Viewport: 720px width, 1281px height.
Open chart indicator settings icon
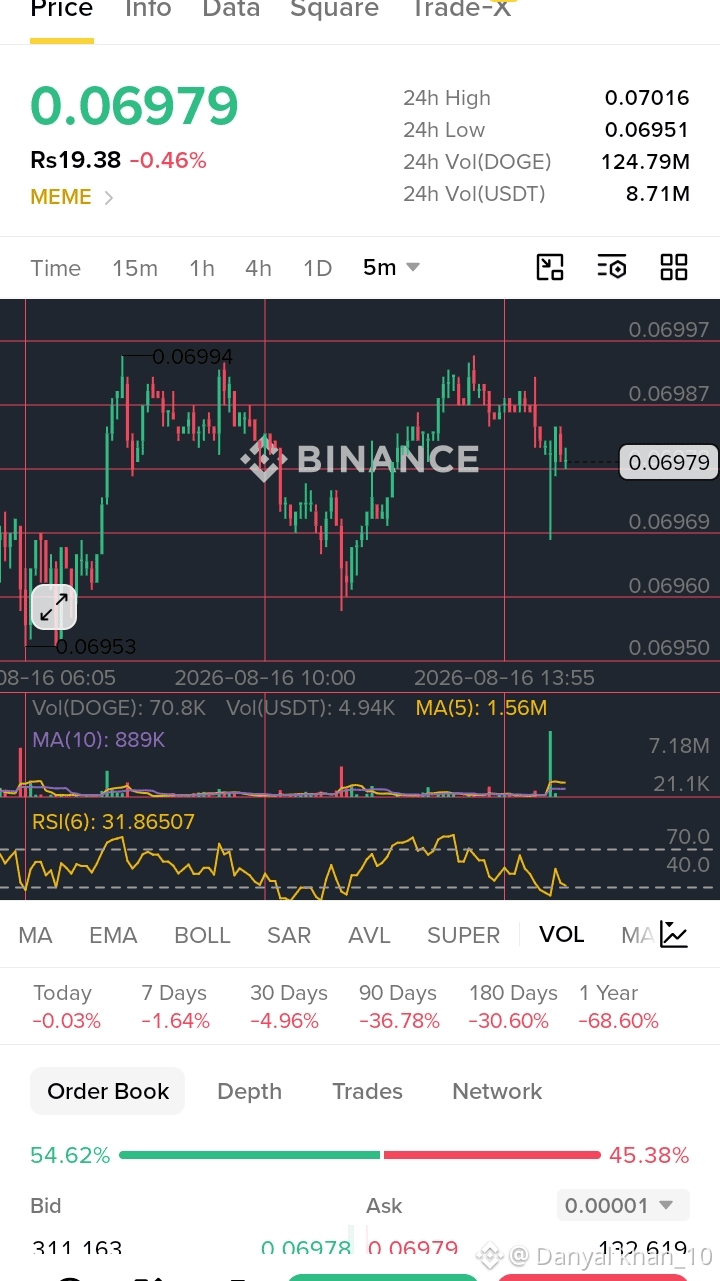612,267
